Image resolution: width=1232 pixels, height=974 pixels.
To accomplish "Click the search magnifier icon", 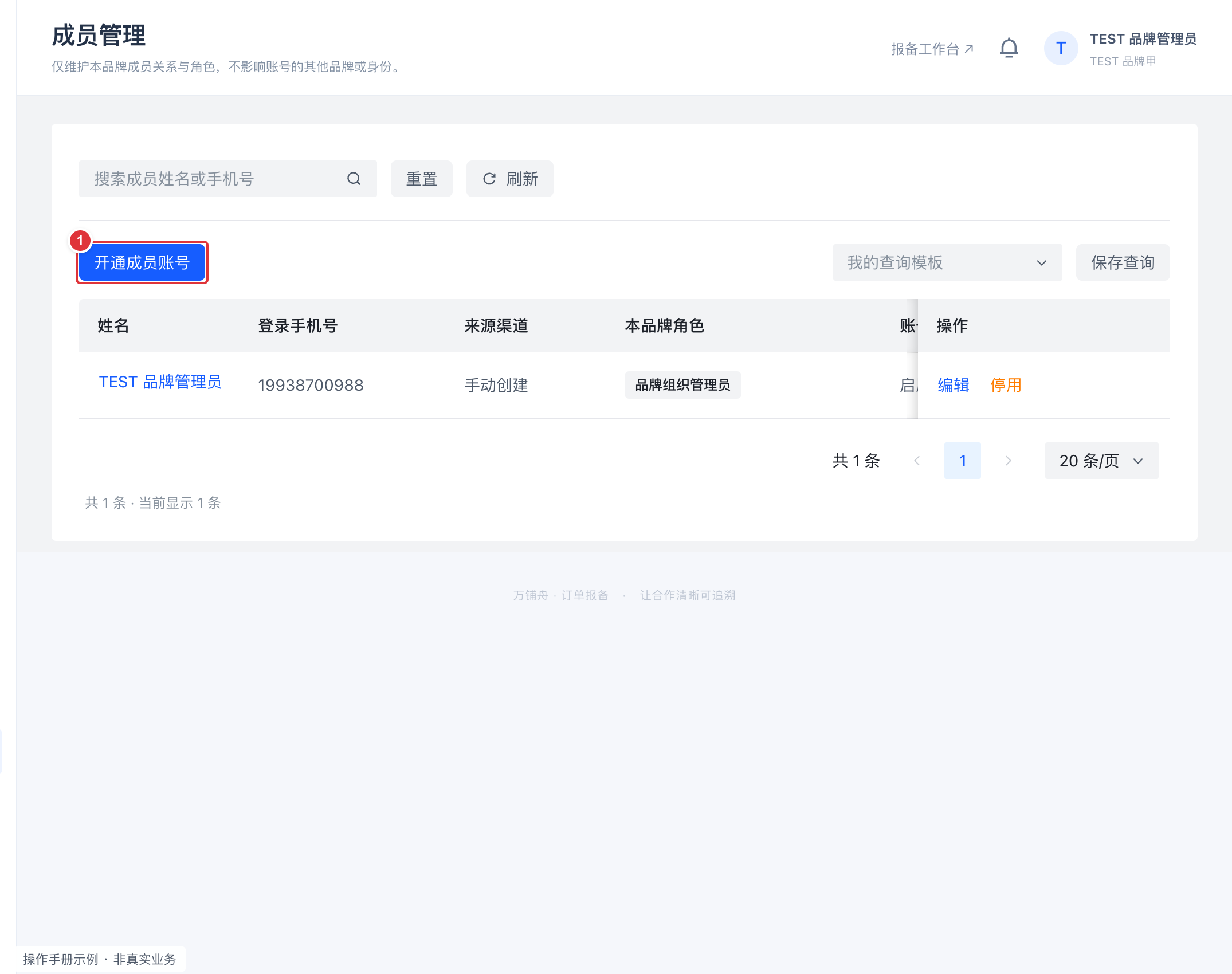I will coord(354,179).
